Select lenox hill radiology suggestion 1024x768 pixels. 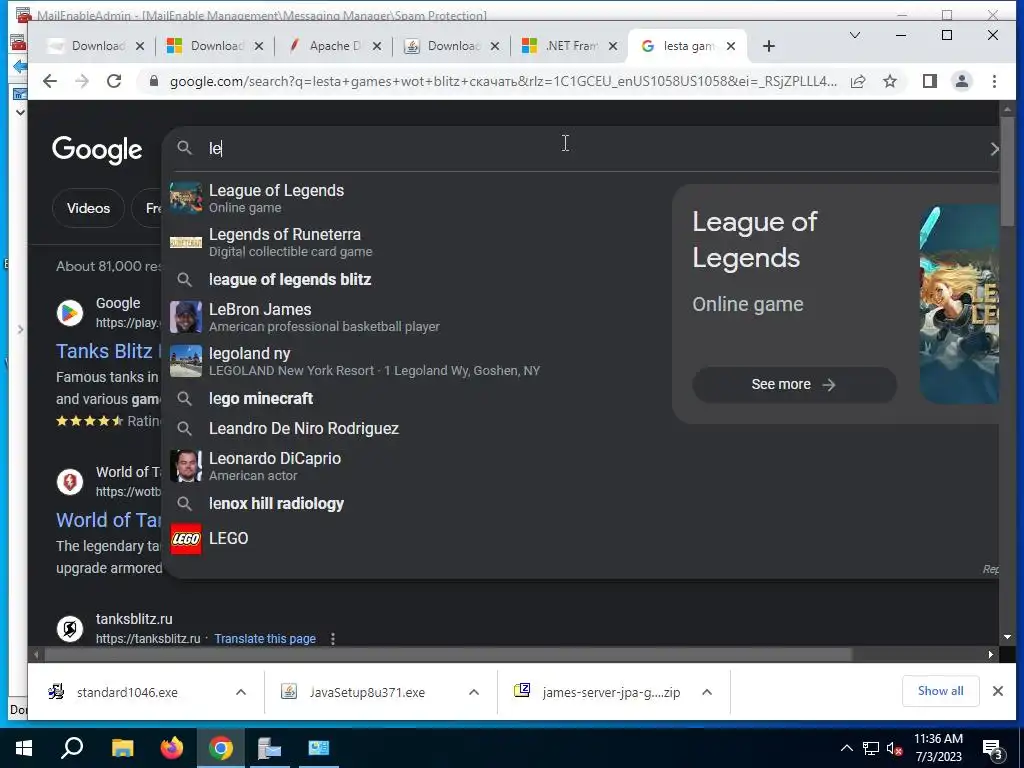[x=418, y=504]
